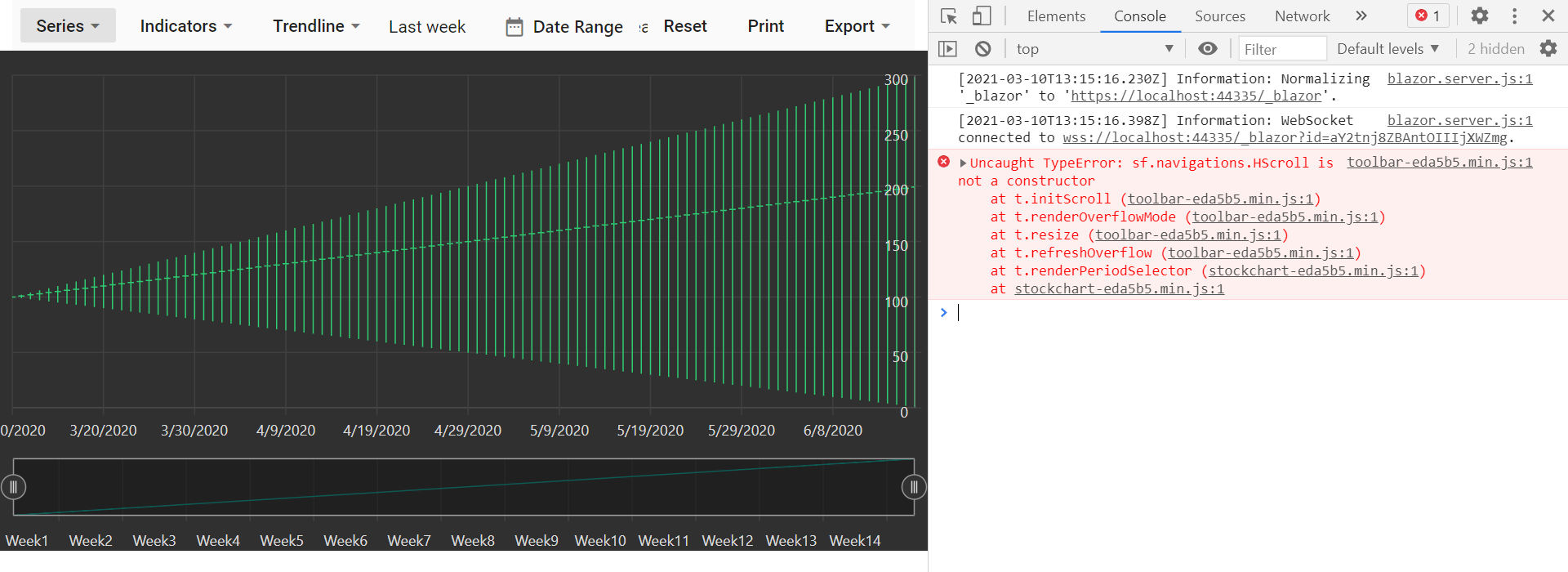Open console settings gear beside hidden count
This screenshot has width=1568, height=572.
click(1548, 49)
